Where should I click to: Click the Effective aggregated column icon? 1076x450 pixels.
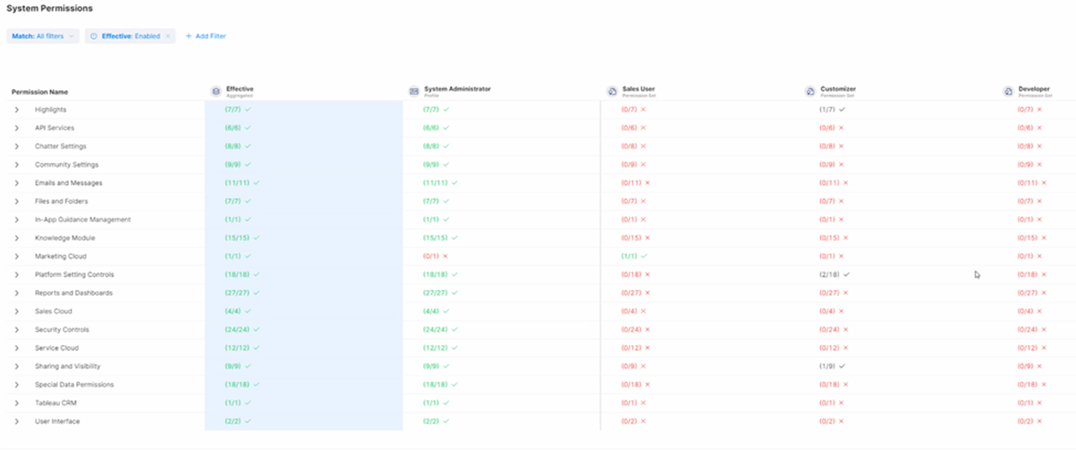click(x=215, y=91)
